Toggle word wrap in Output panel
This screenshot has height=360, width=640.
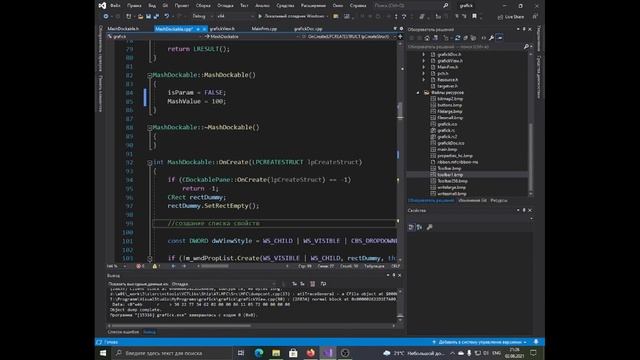323,284
